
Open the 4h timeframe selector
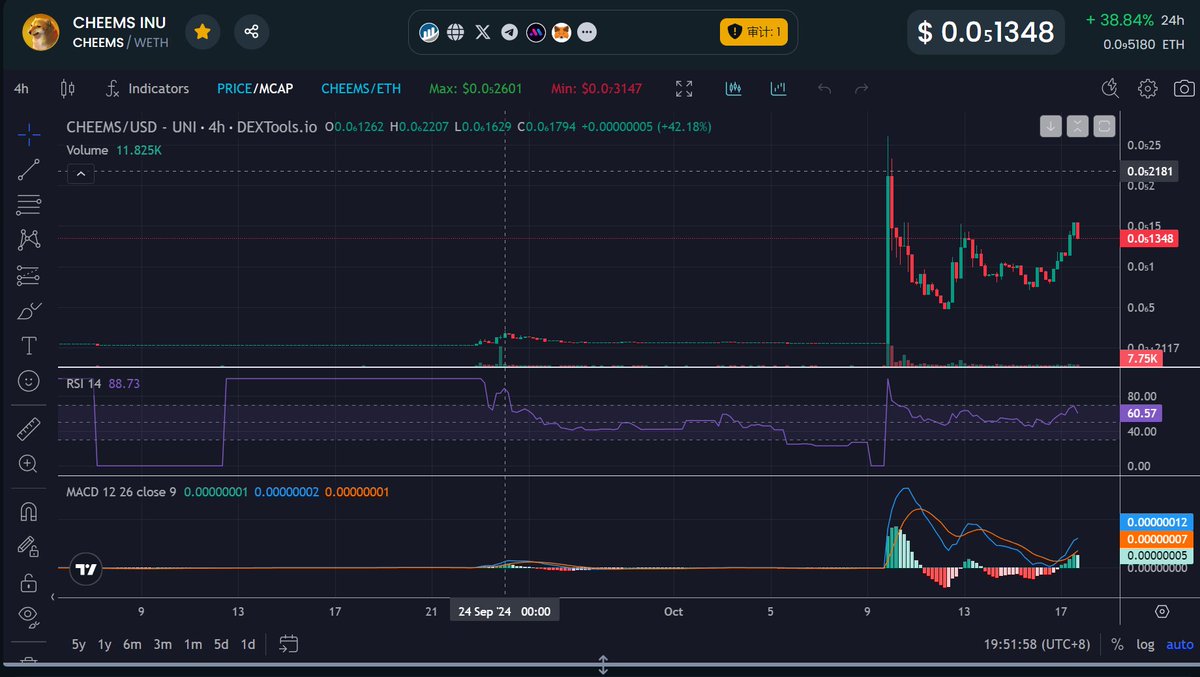click(x=21, y=88)
